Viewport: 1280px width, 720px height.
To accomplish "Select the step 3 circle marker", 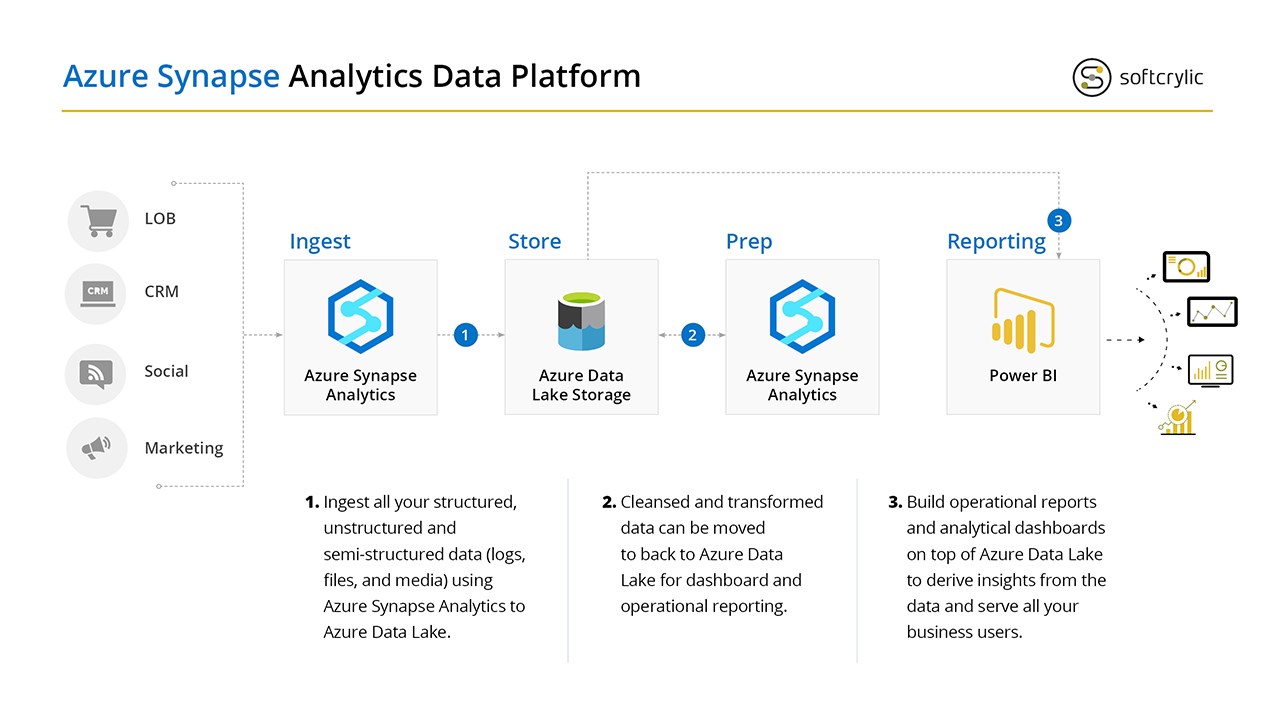I will 1059,219.
